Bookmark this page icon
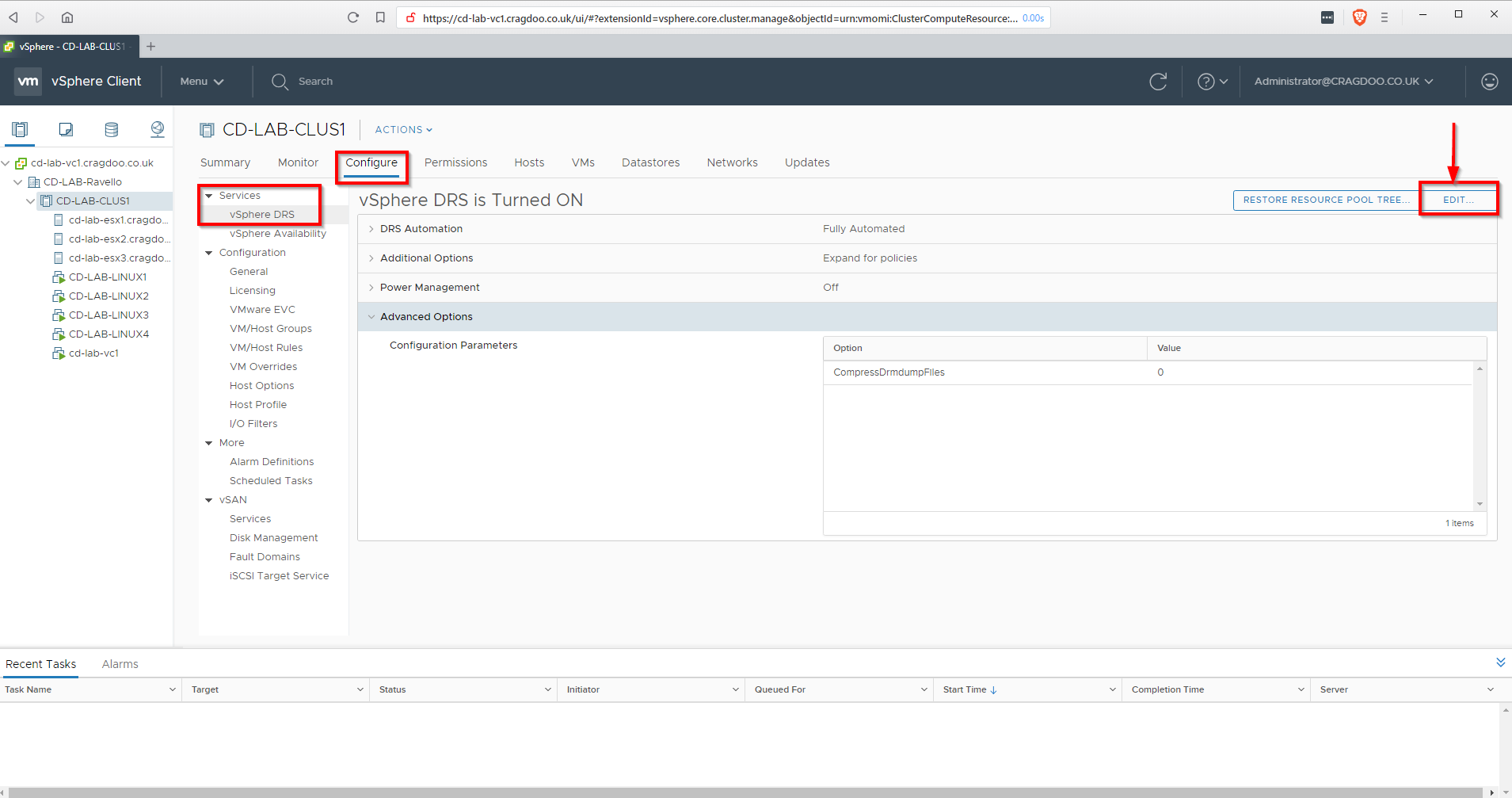This screenshot has width=1512, height=798. pyautogui.click(x=380, y=17)
